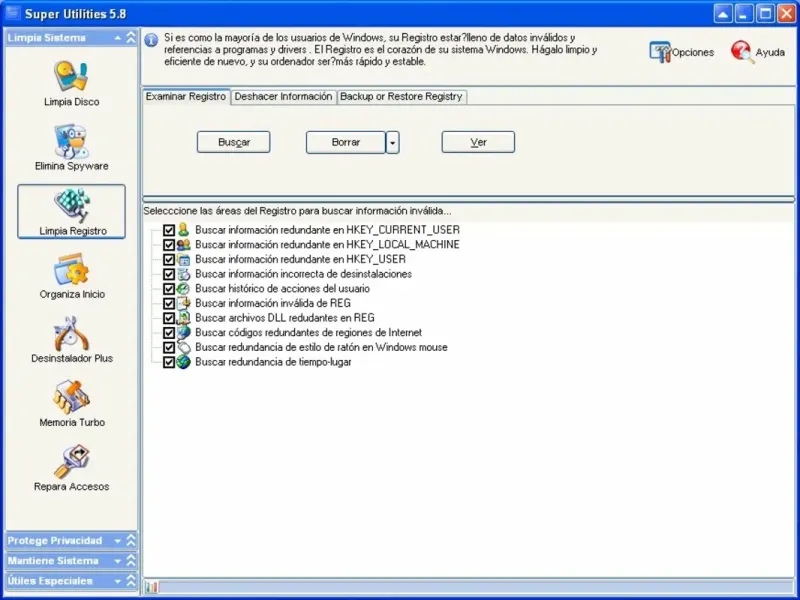
Task: Expand the Mantiene Sistema panel chevron
Action: point(131,561)
